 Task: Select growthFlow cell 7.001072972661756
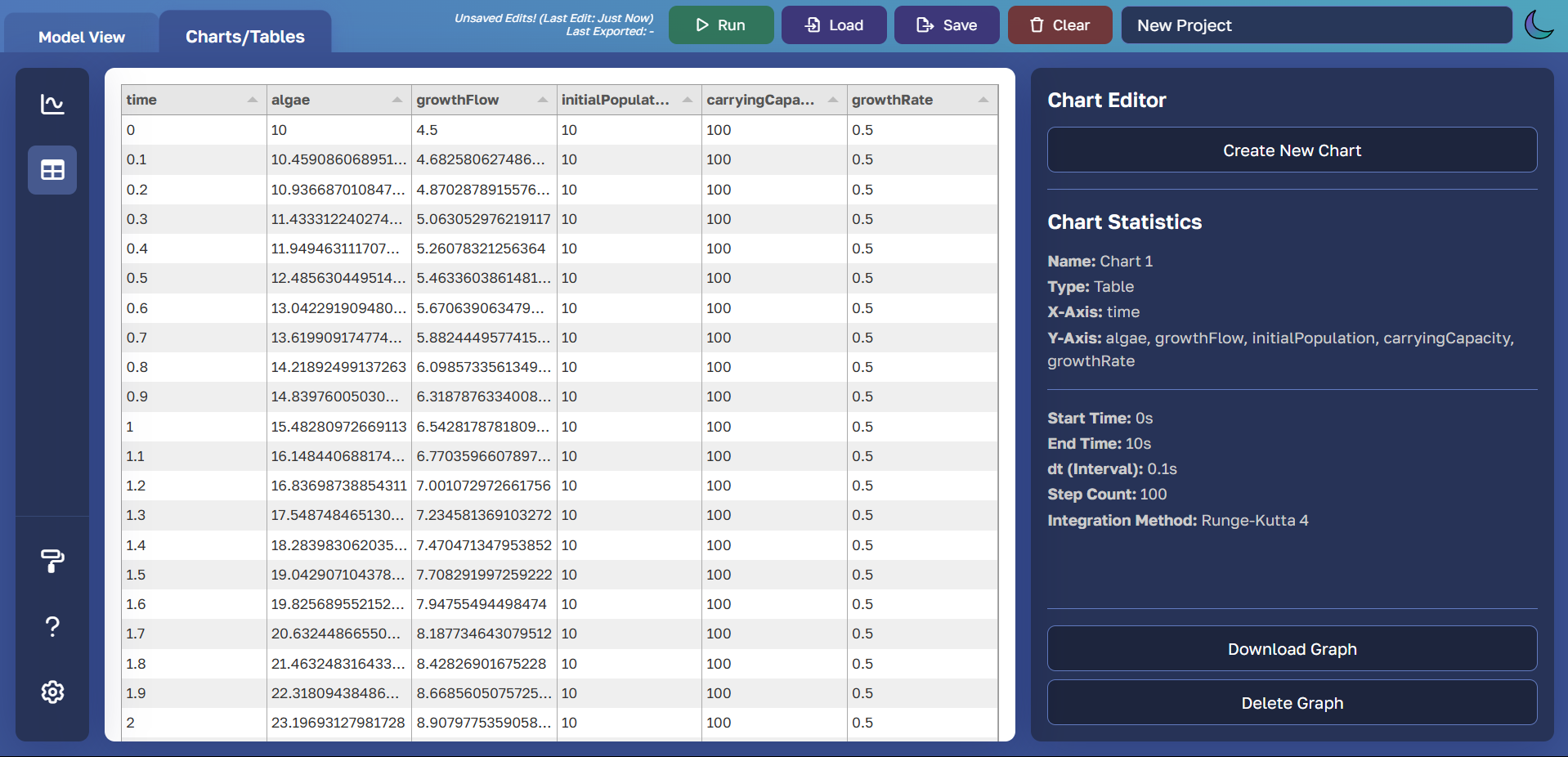point(484,486)
